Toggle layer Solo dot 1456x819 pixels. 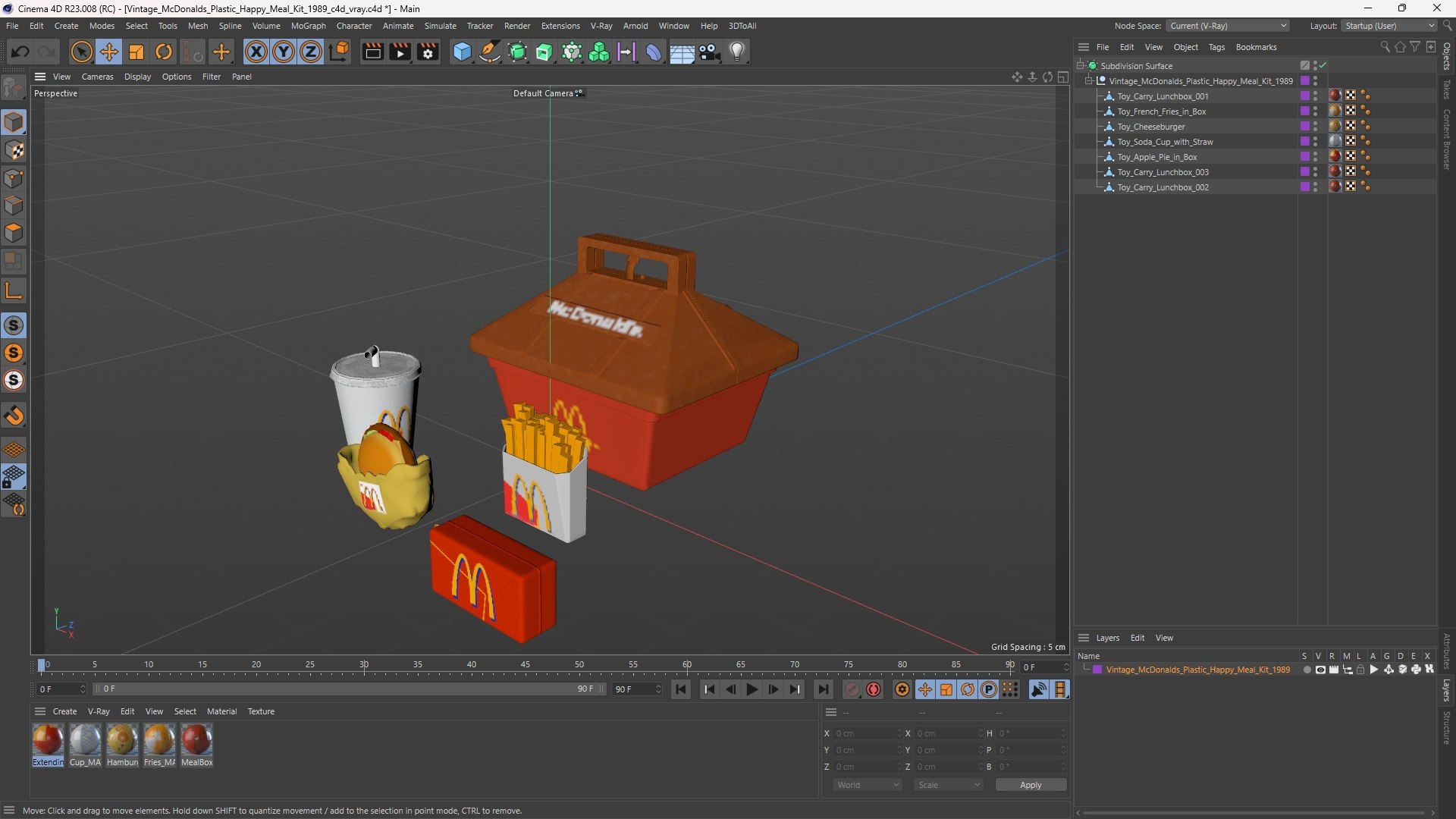tap(1307, 670)
